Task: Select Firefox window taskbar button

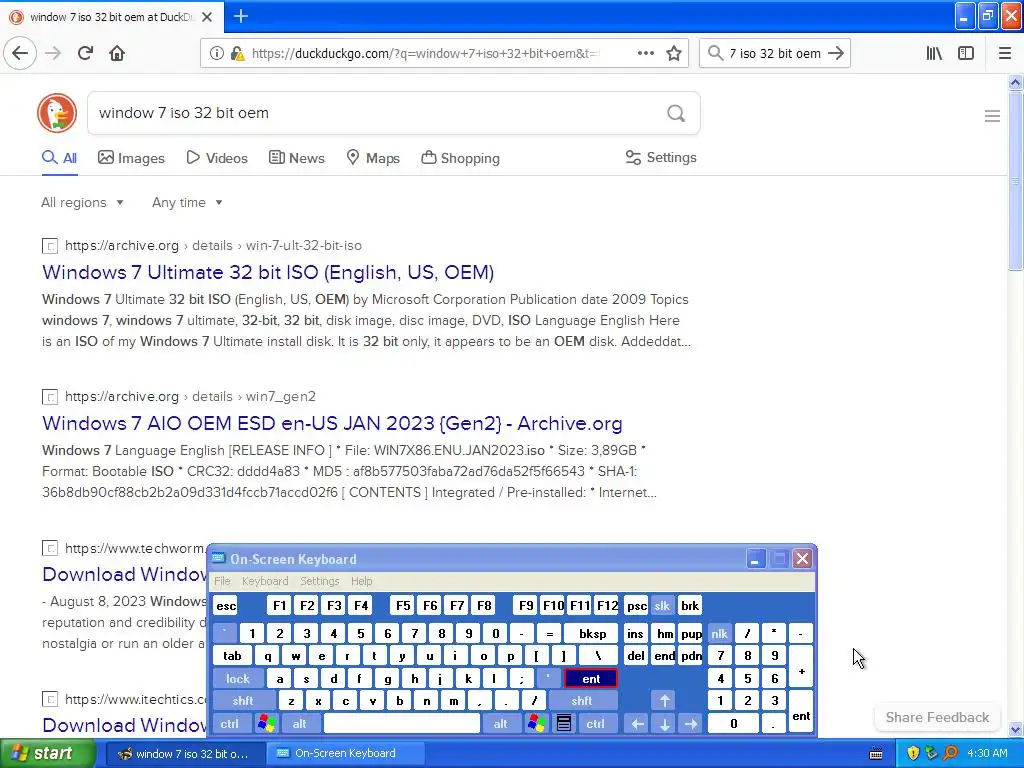Action: coord(185,754)
